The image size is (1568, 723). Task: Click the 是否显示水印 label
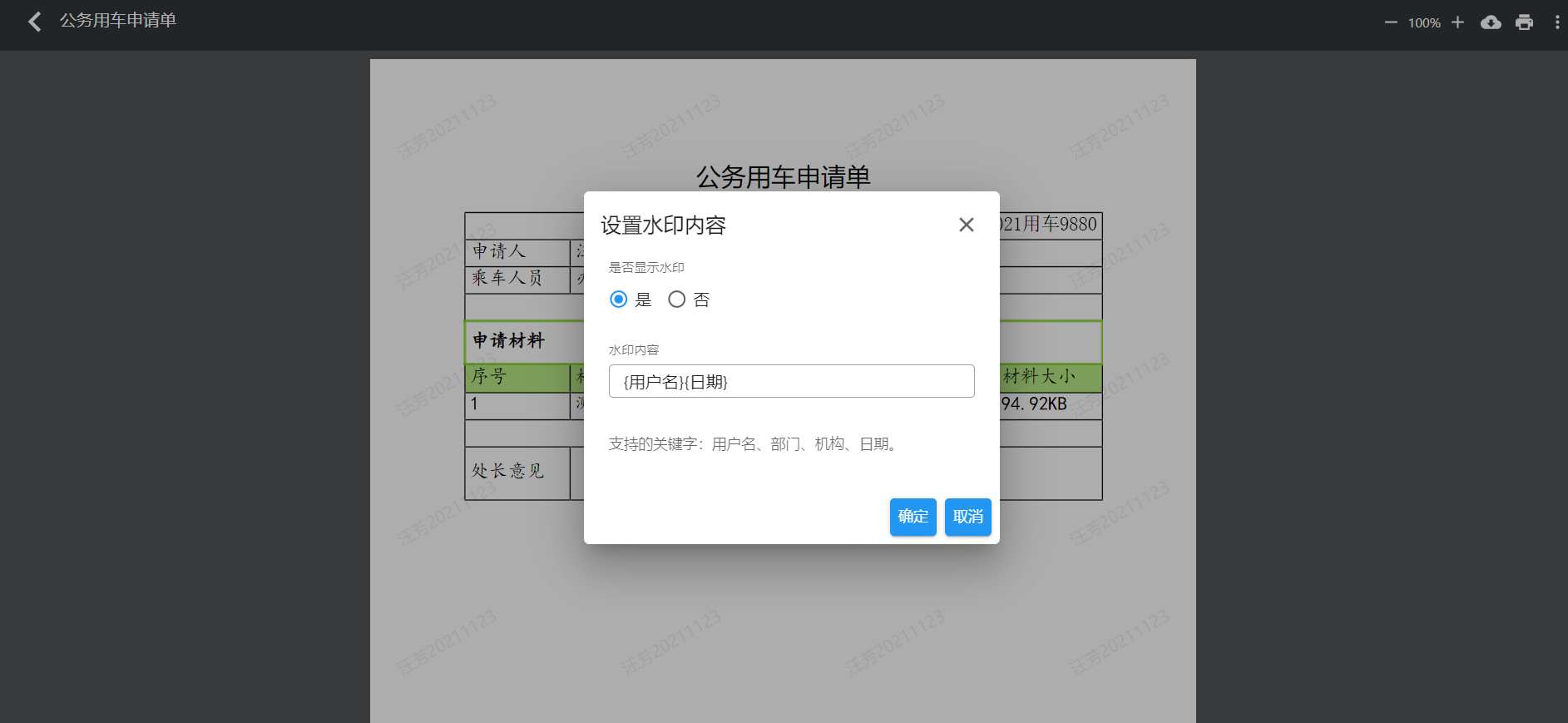646,268
